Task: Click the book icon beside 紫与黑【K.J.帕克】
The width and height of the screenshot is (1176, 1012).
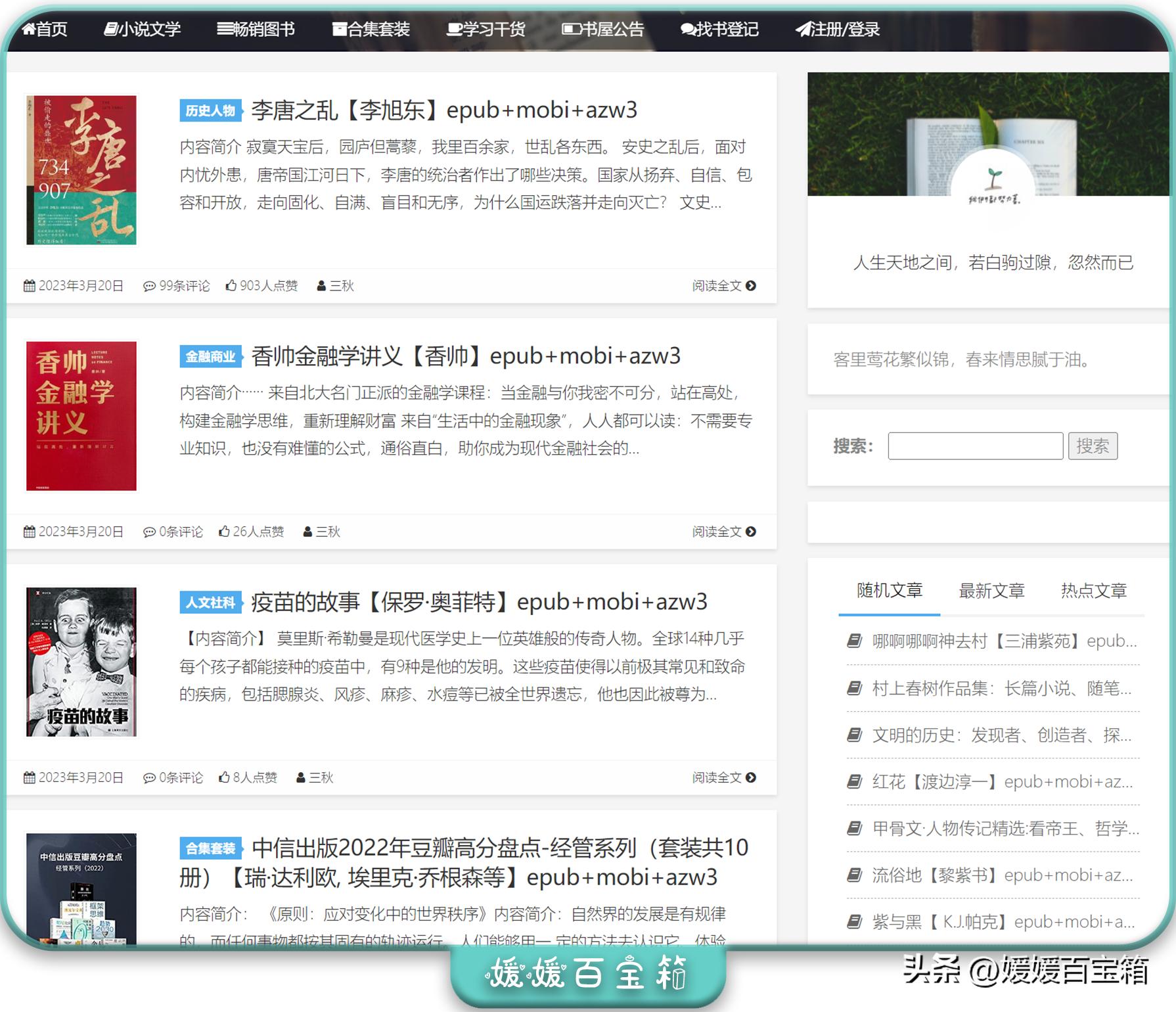Action: 855,922
